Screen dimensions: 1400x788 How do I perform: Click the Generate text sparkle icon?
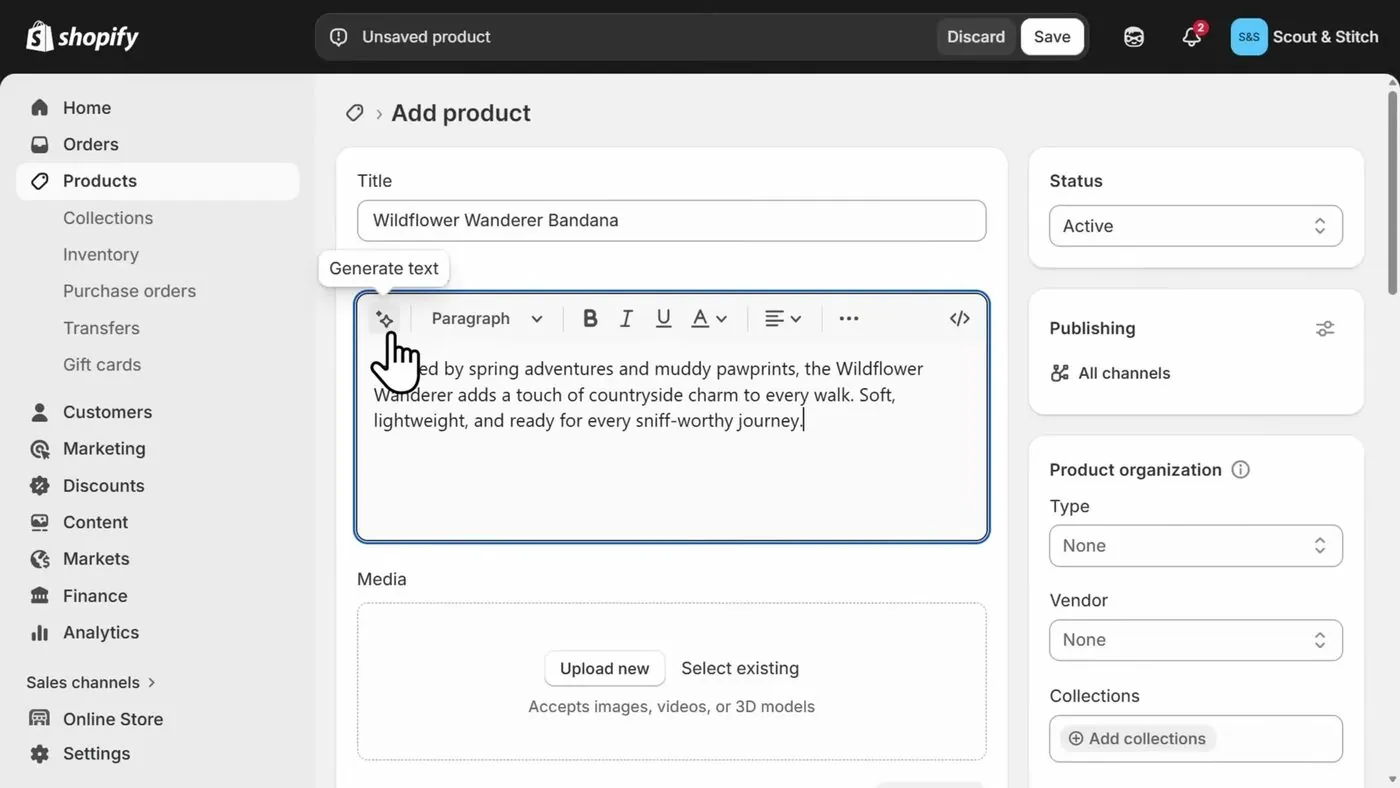pos(385,319)
